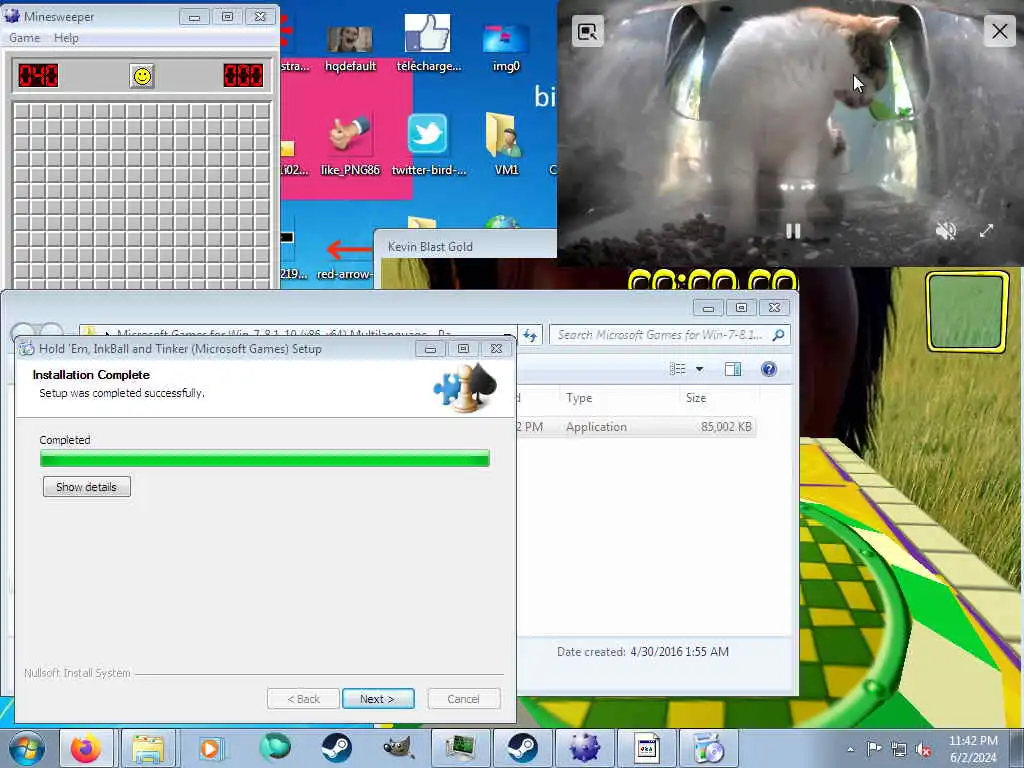Viewport: 1024px width, 768px height.
Task: Click the setup installer title bar icon
Action: 27,349
